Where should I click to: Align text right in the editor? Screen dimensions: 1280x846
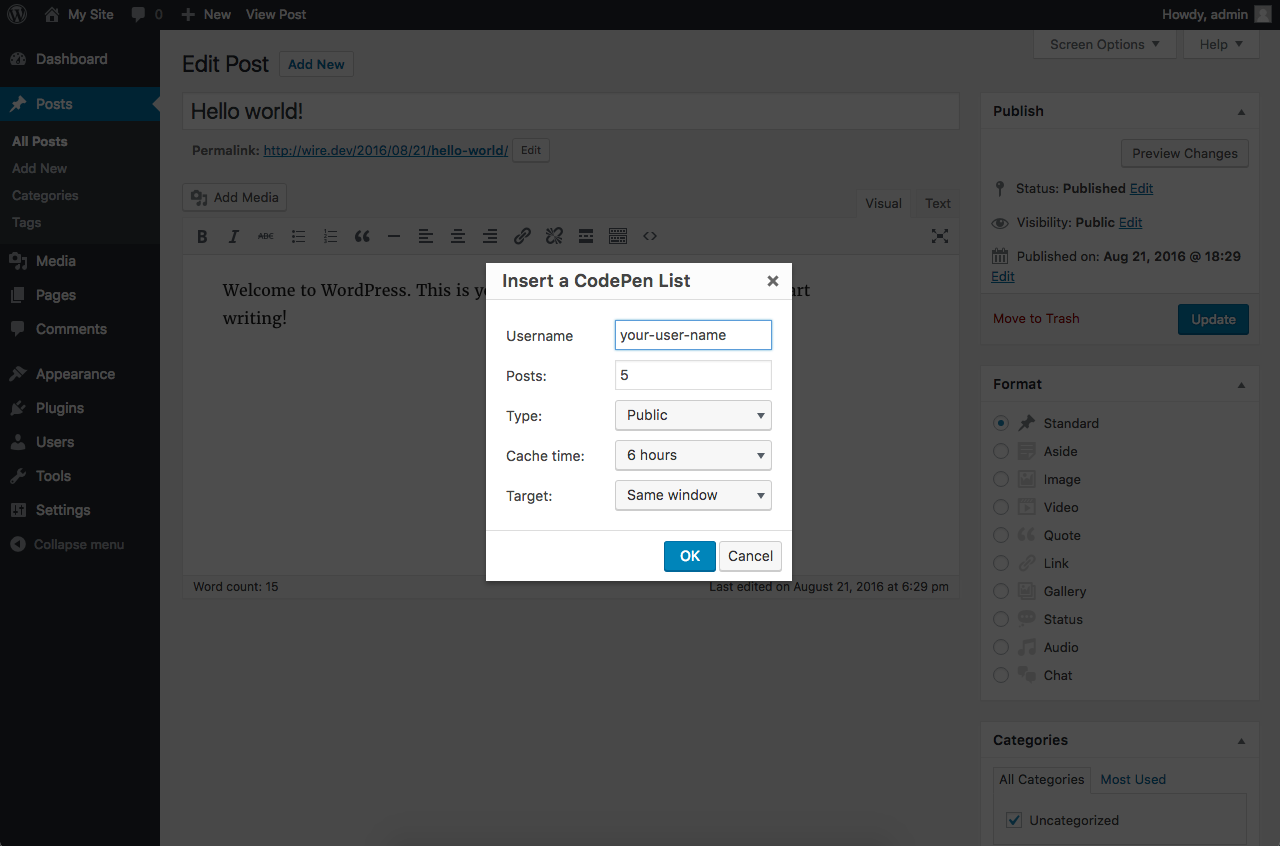(x=490, y=236)
